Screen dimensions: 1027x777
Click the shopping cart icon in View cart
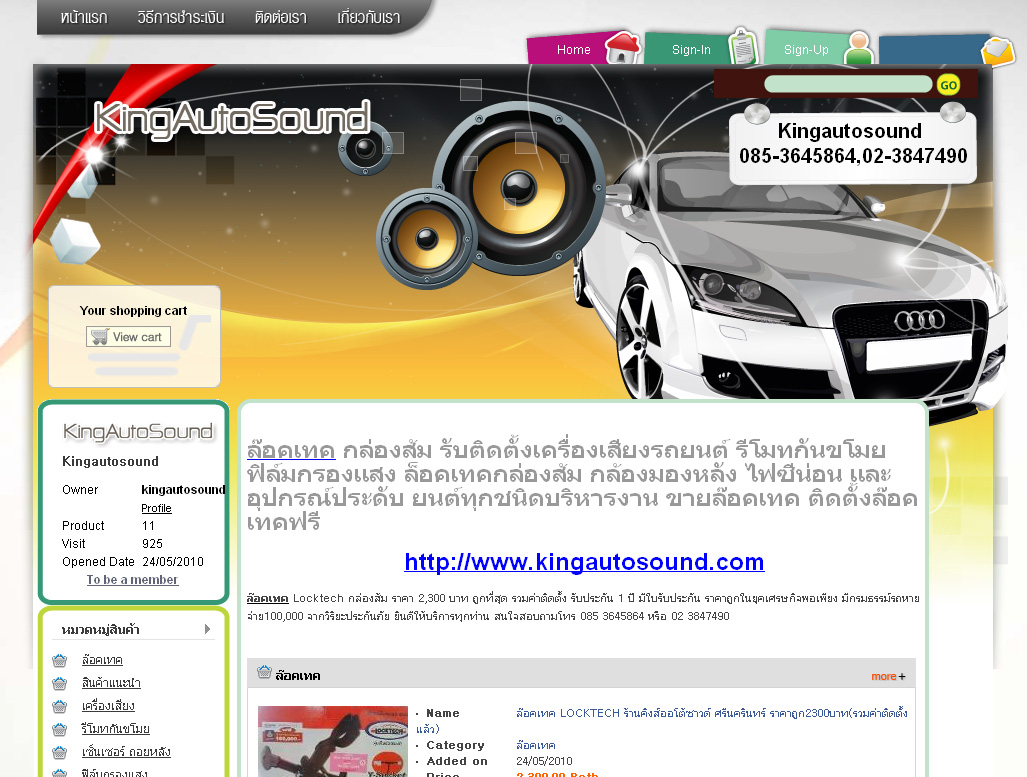(100, 337)
